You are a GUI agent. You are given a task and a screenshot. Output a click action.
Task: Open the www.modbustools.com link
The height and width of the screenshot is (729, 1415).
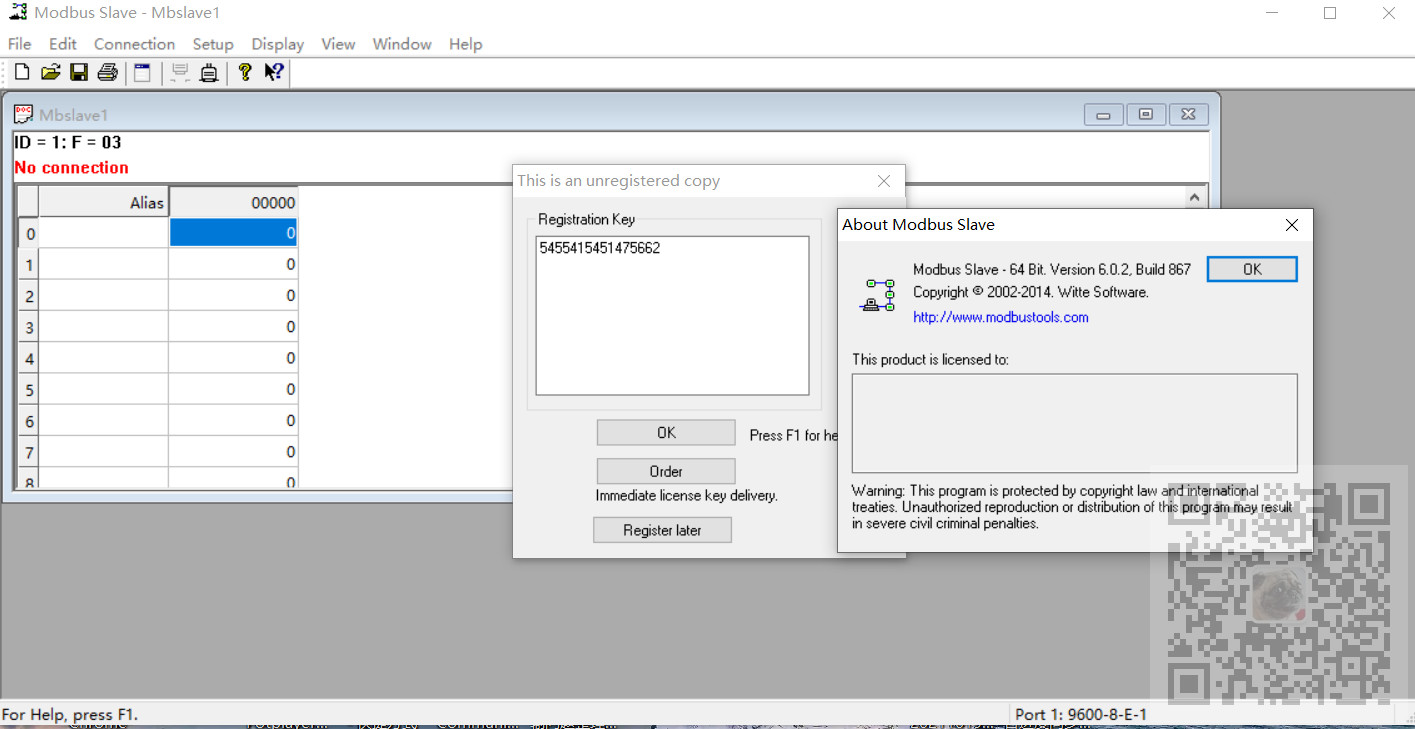[x=1000, y=317]
